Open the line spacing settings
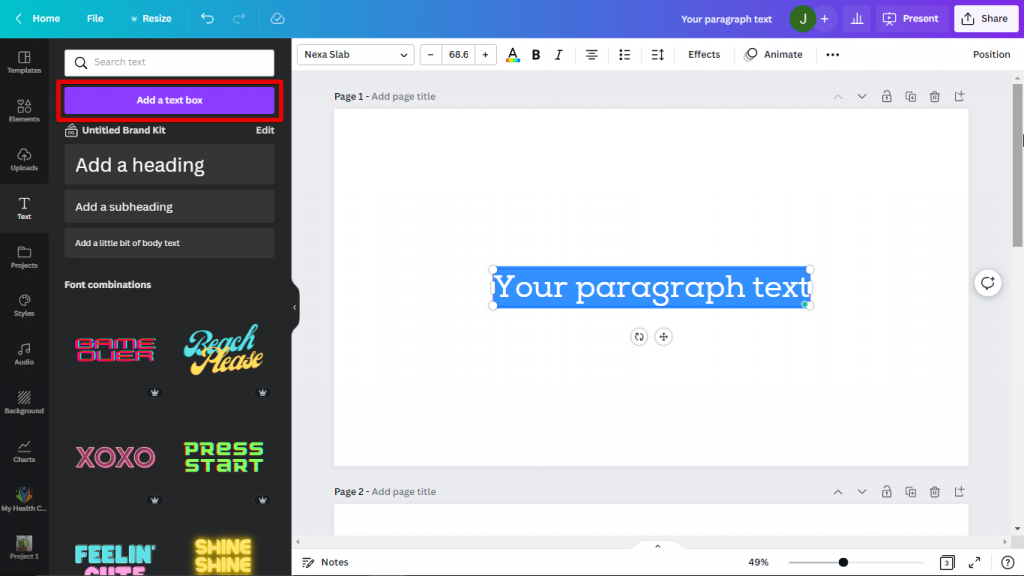The image size is (1024, 576). pyautogui.click(x=657, y=54)
